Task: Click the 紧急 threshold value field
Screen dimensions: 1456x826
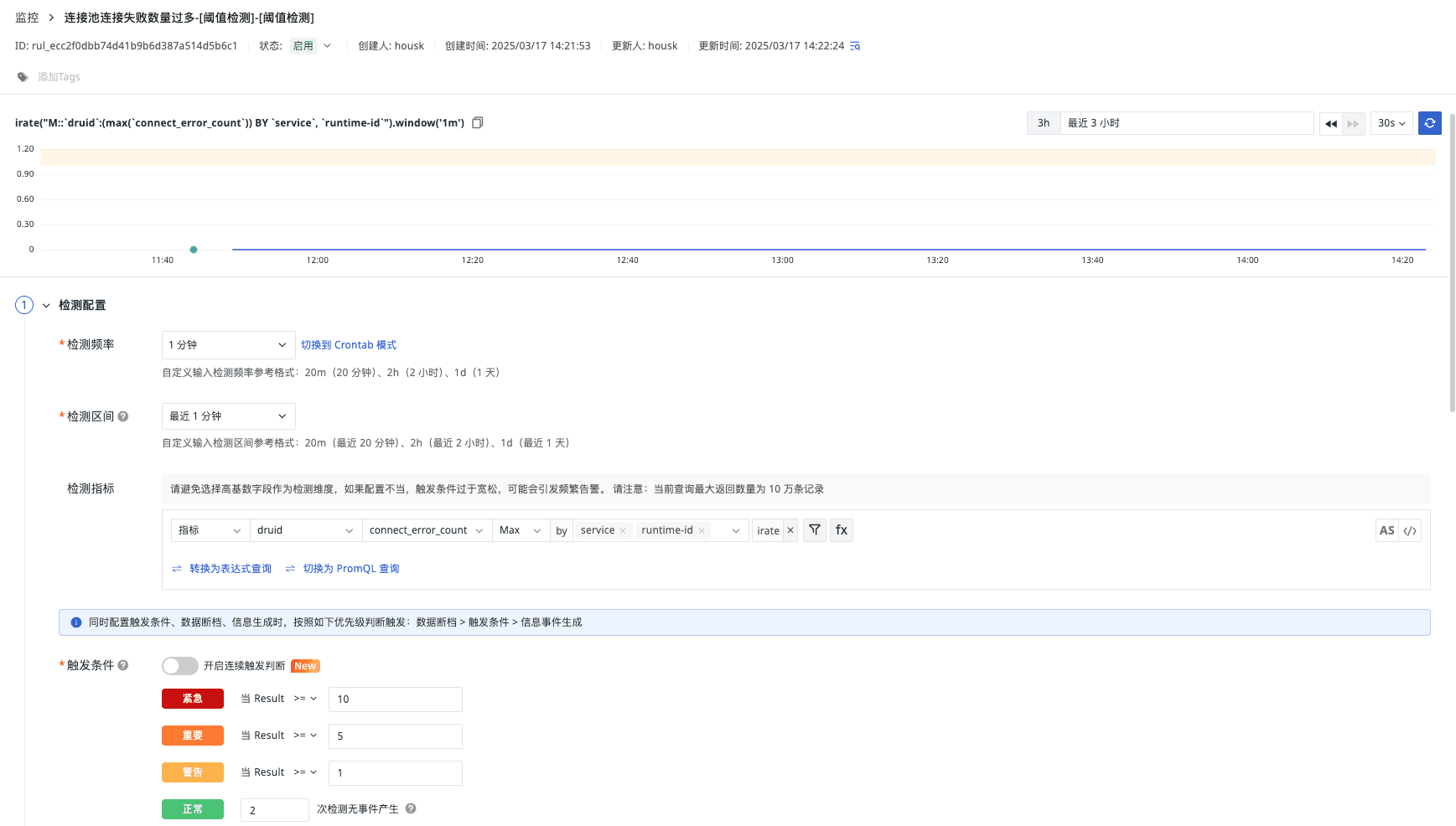Action: coord(395,700)
